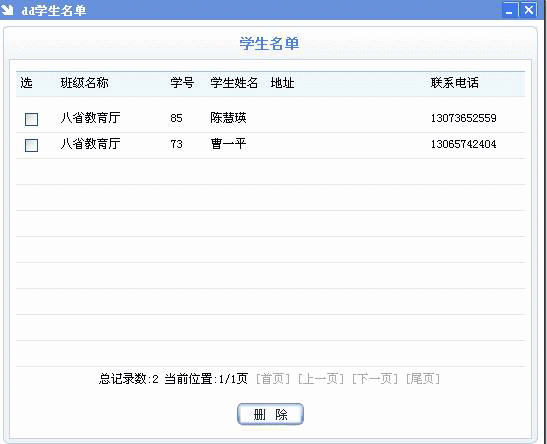Viewport: 547px width, 444px height.
Task: Go to first page via 首页 link
Action: pyautogui.click(x=273, y=379)
